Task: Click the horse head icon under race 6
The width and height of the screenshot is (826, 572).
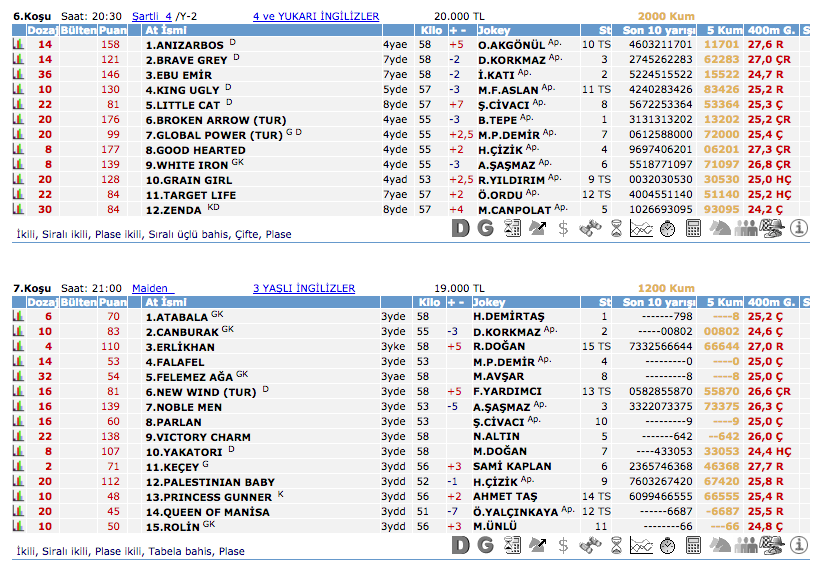Action: click(720, 228)
